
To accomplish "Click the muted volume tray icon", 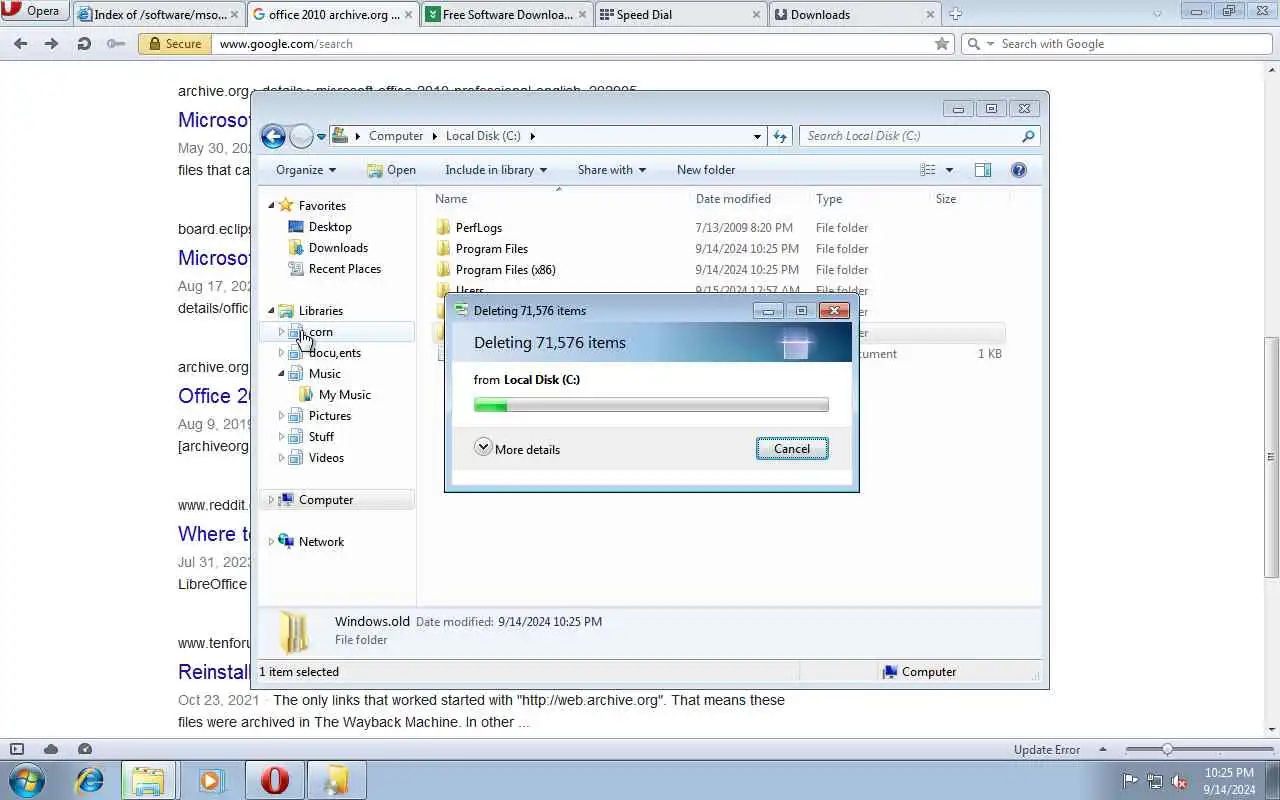I will (x=1179, y=781).
